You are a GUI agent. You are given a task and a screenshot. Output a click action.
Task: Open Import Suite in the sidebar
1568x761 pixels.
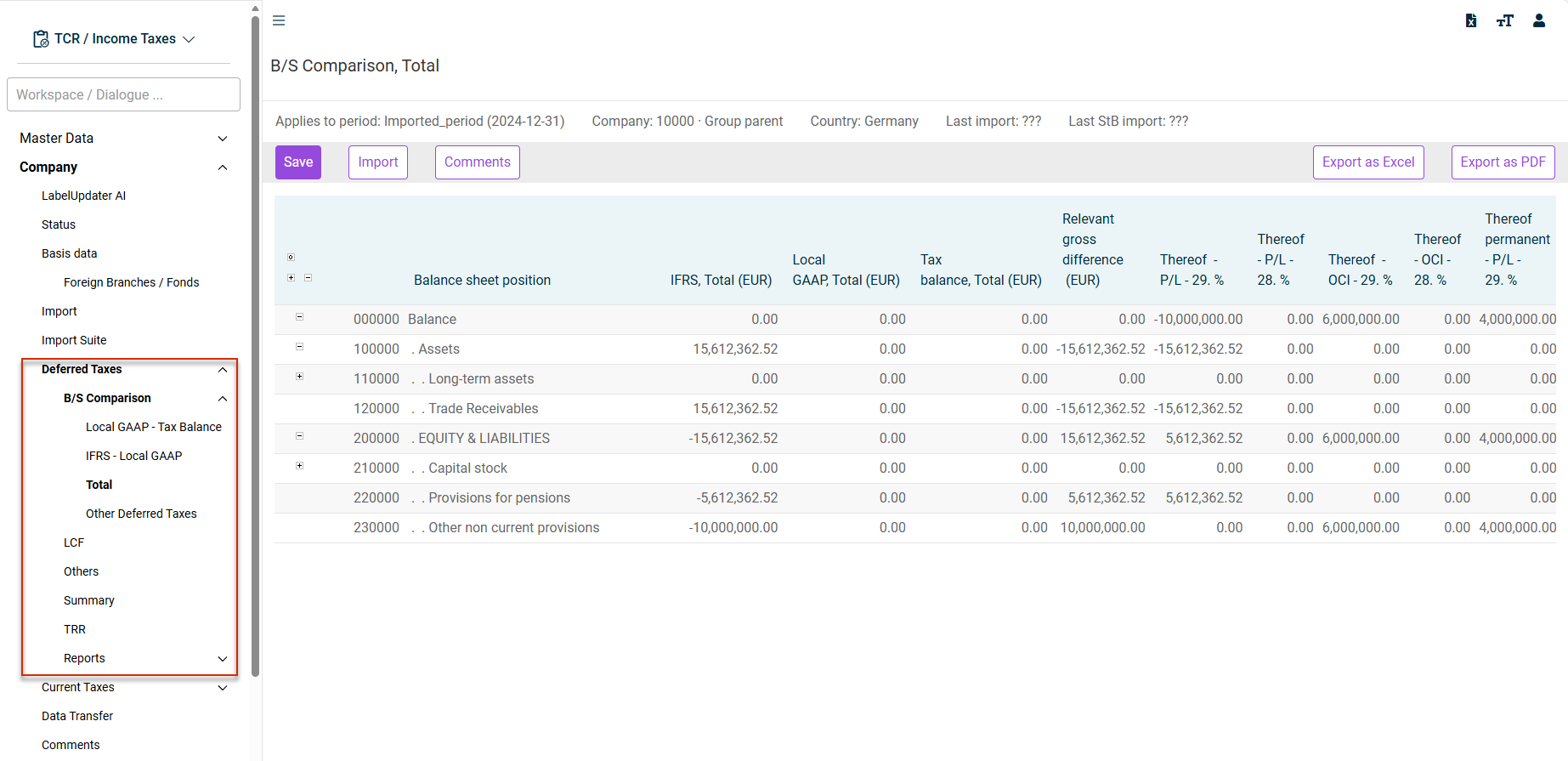[74, 340]
